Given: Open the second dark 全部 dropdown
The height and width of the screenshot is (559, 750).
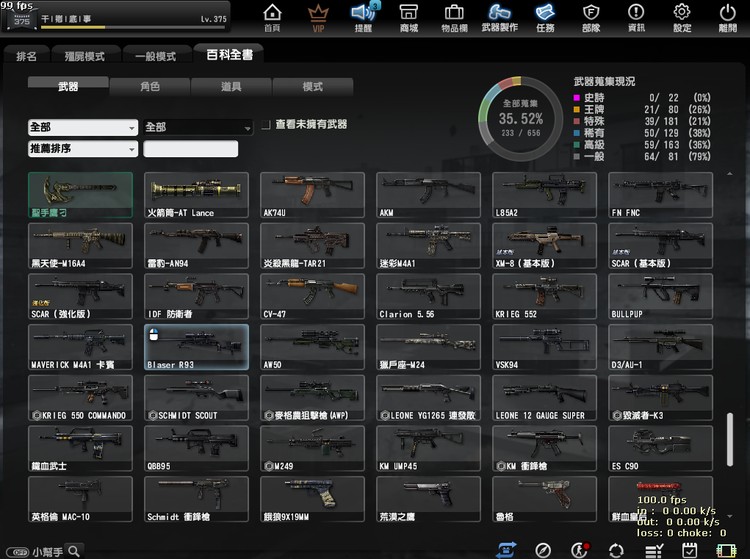Looking at the screenshot, I should click(x=198, y=127).
